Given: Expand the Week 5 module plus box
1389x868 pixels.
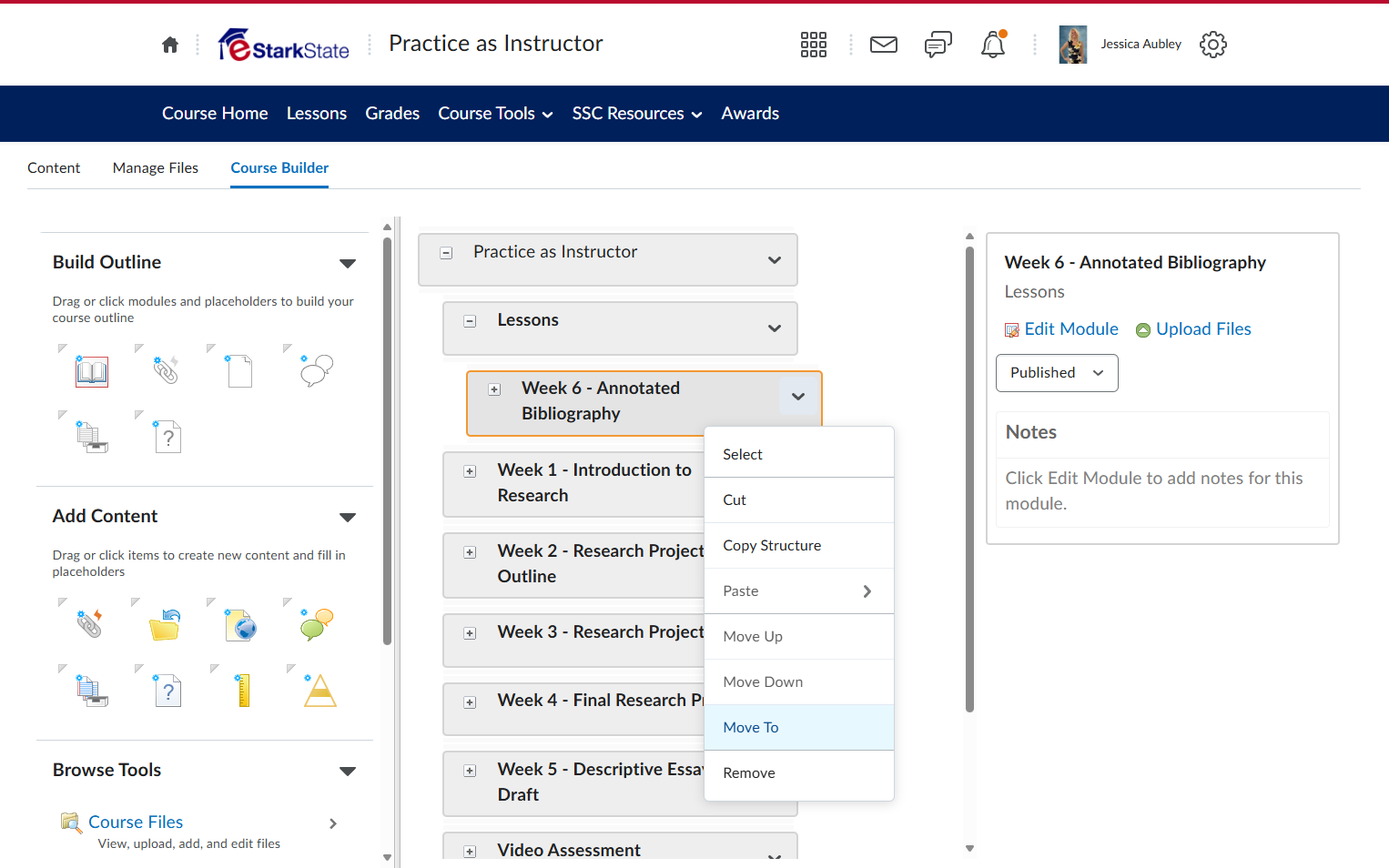Looking at the screenshot, I should [x=470, y=771].
